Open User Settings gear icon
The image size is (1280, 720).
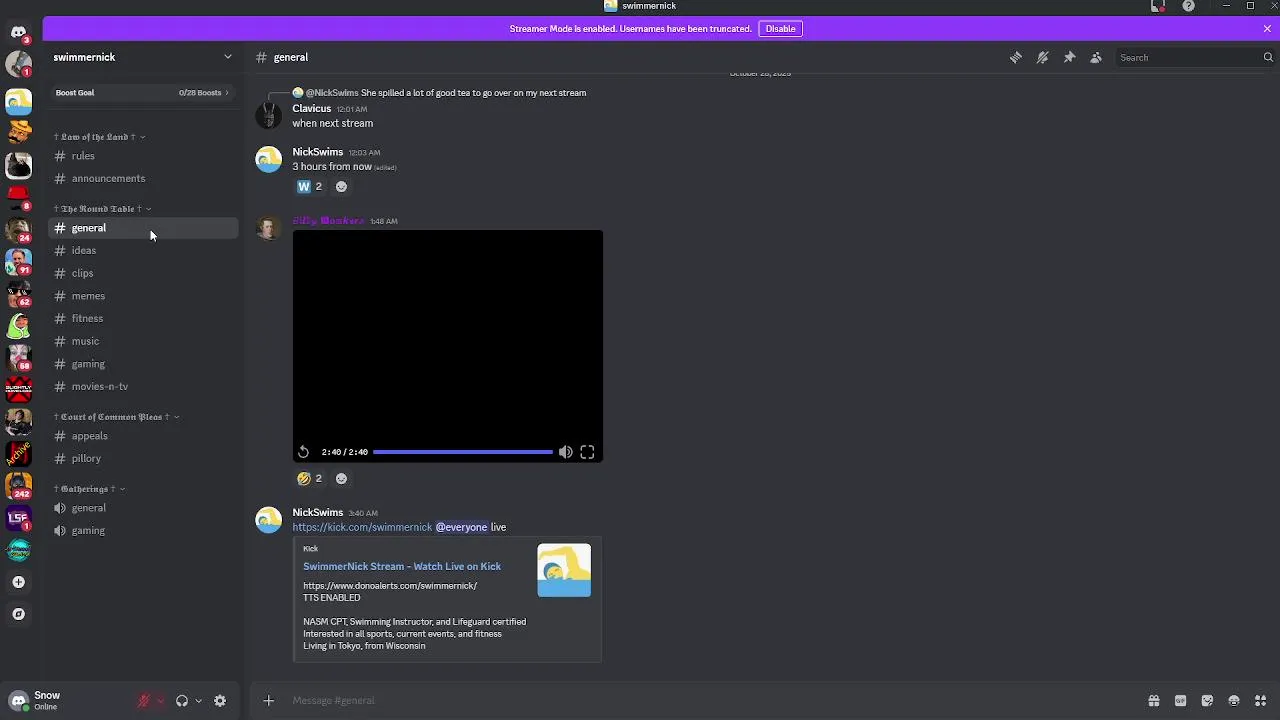coord(220,701)
